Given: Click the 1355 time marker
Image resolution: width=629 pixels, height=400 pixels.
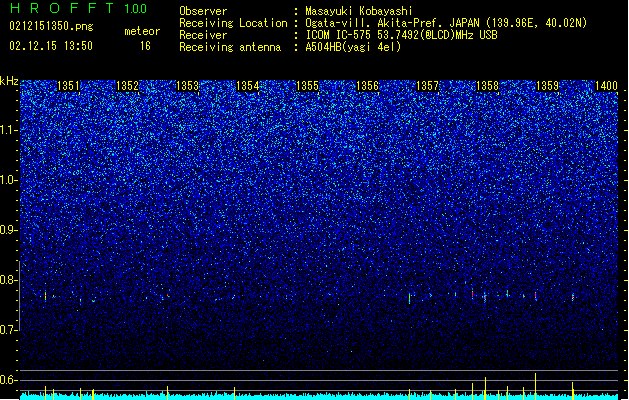Looking at the screenshot, I should pyautogui.click(x=307, y=86).
